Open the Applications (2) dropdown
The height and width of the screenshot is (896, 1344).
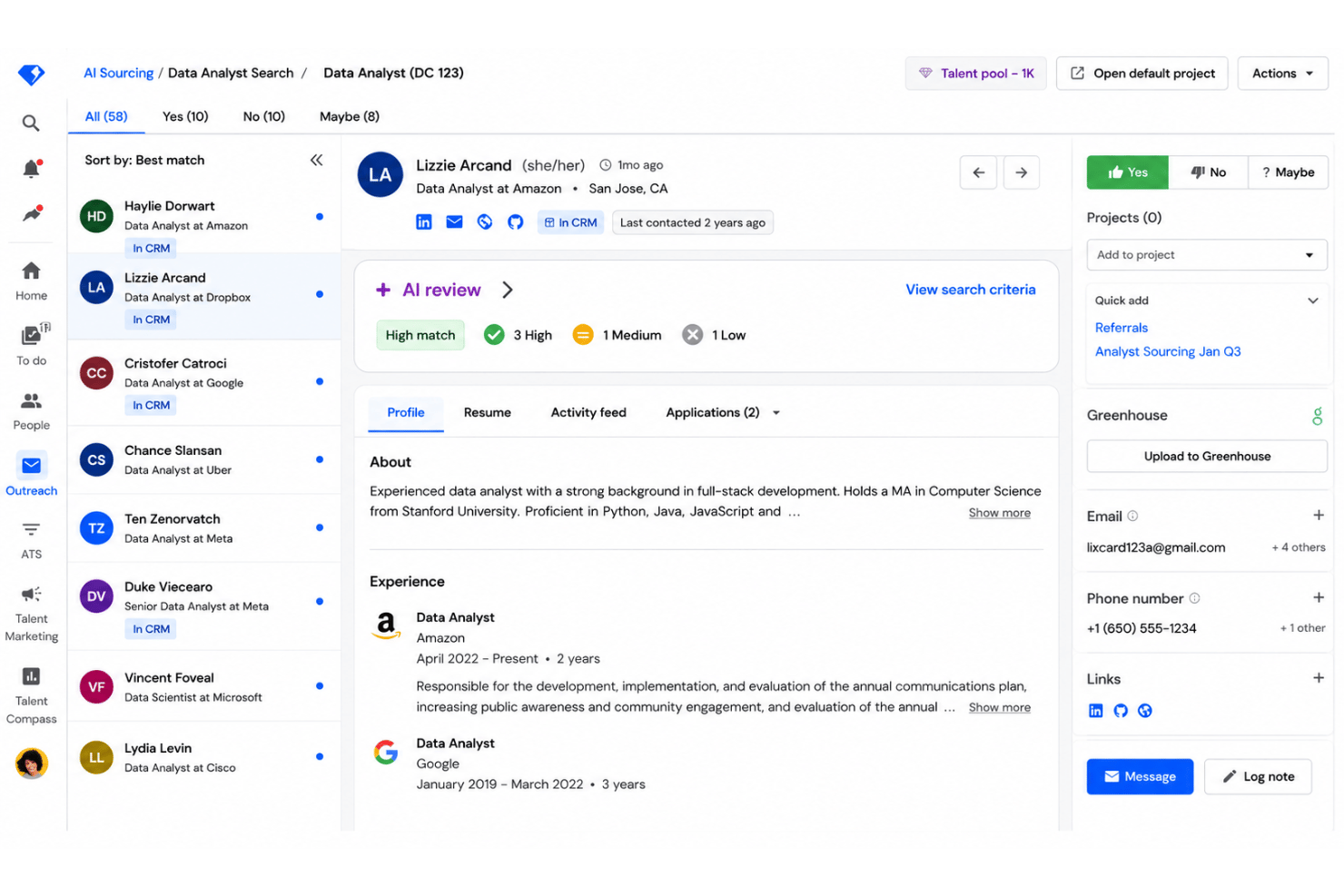tap(723, 413)
